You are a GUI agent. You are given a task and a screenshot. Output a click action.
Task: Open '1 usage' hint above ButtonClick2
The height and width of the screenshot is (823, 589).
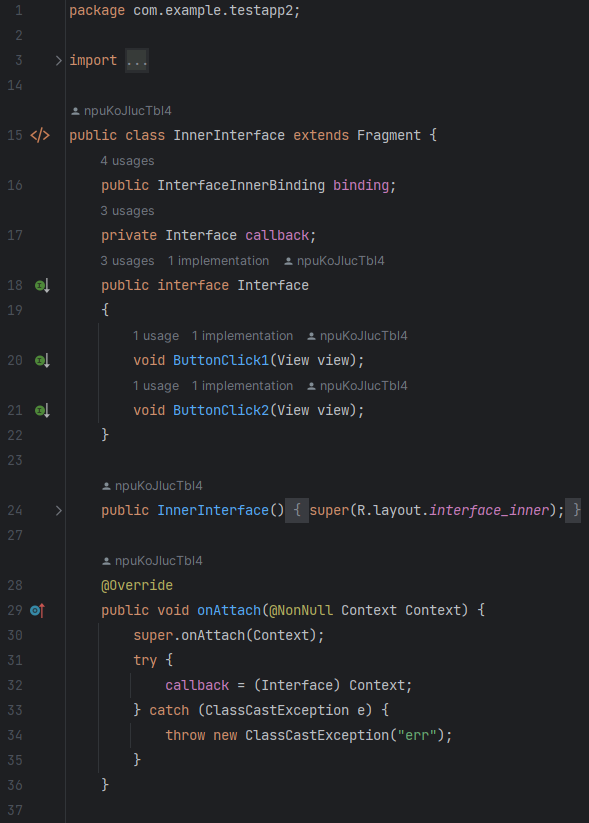(x=156, y=386)
